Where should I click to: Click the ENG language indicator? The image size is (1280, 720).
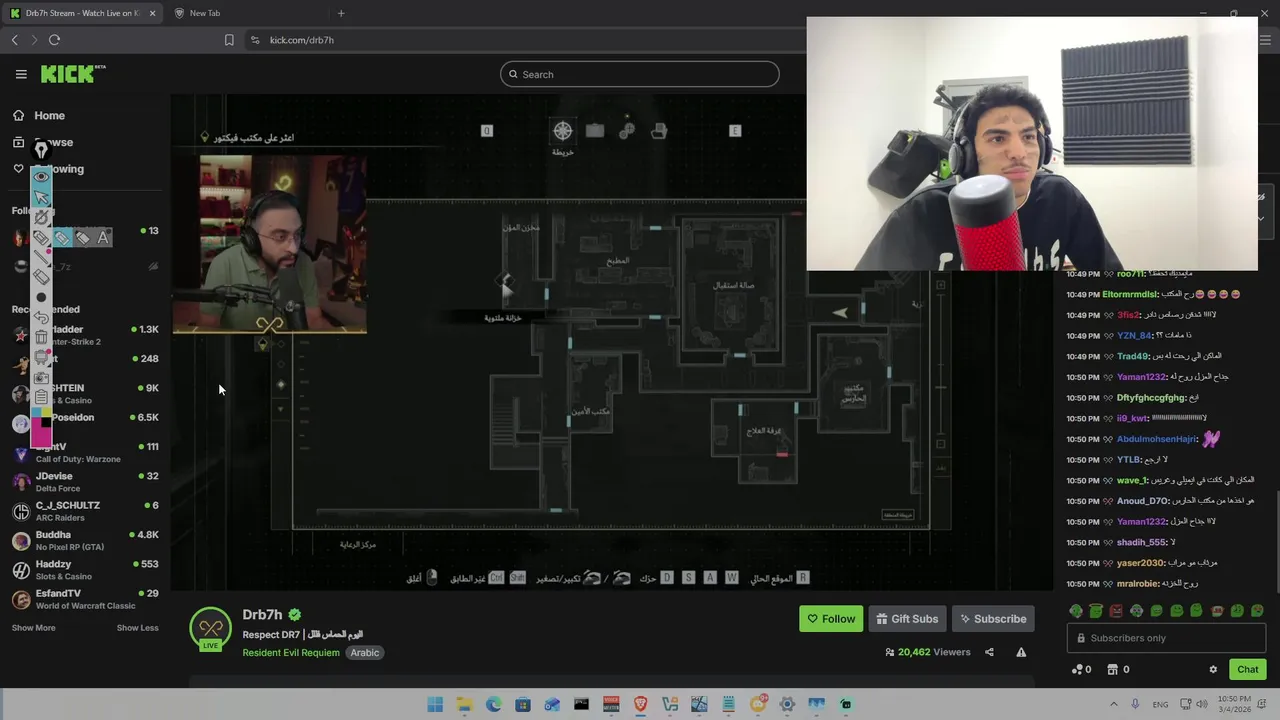1160,704
